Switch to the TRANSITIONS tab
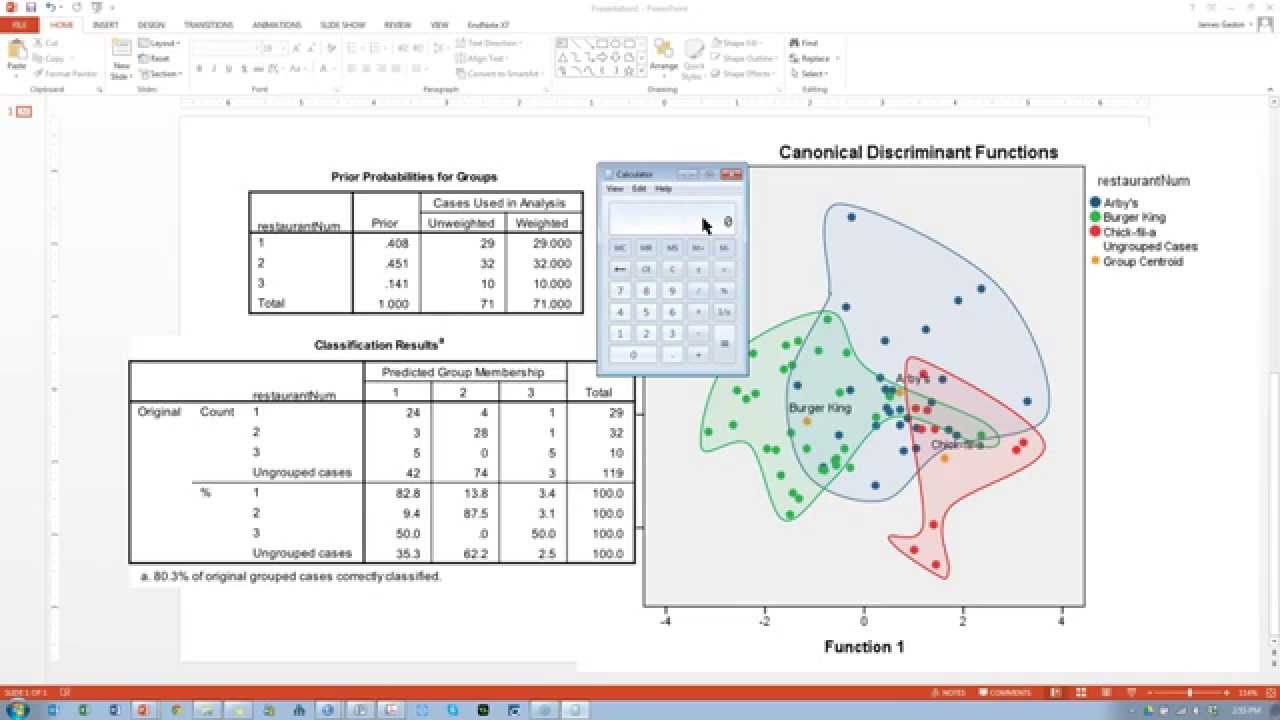 pos(208,24)
